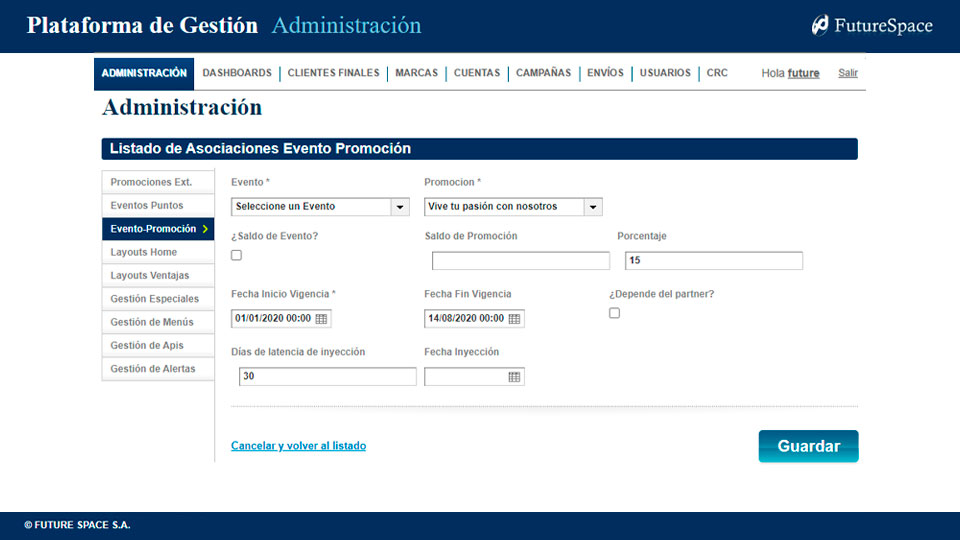Open CLIENTES FINALES section
Image resolution: width=960 pixels, height=540 pixels.
click(334, 73)
